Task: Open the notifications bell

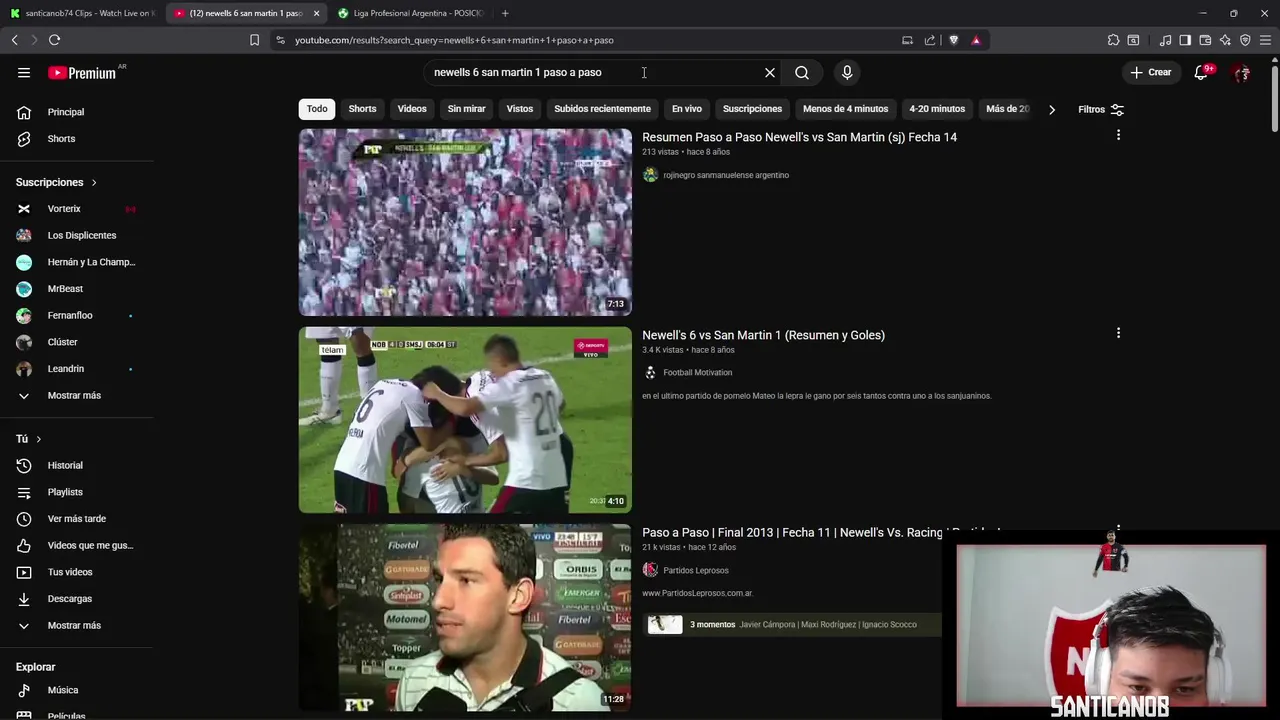Action: coord(1201,72)
